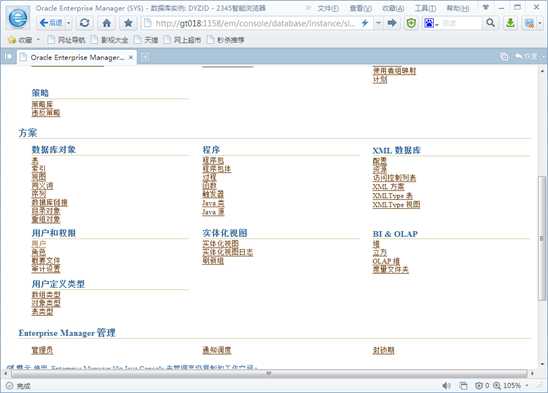Click the skin icon in title bar
The height and width of the screenshot is (393, 548).
[485, 7]
